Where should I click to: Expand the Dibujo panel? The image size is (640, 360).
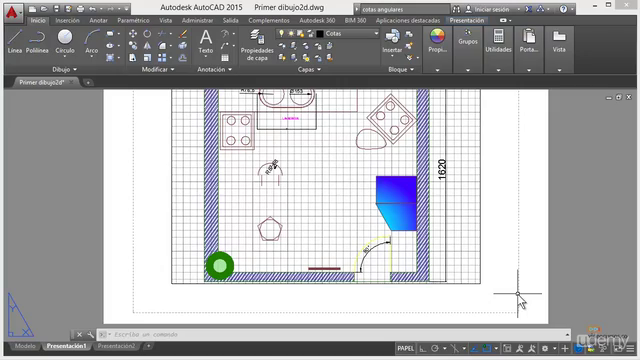pos(64,69)
